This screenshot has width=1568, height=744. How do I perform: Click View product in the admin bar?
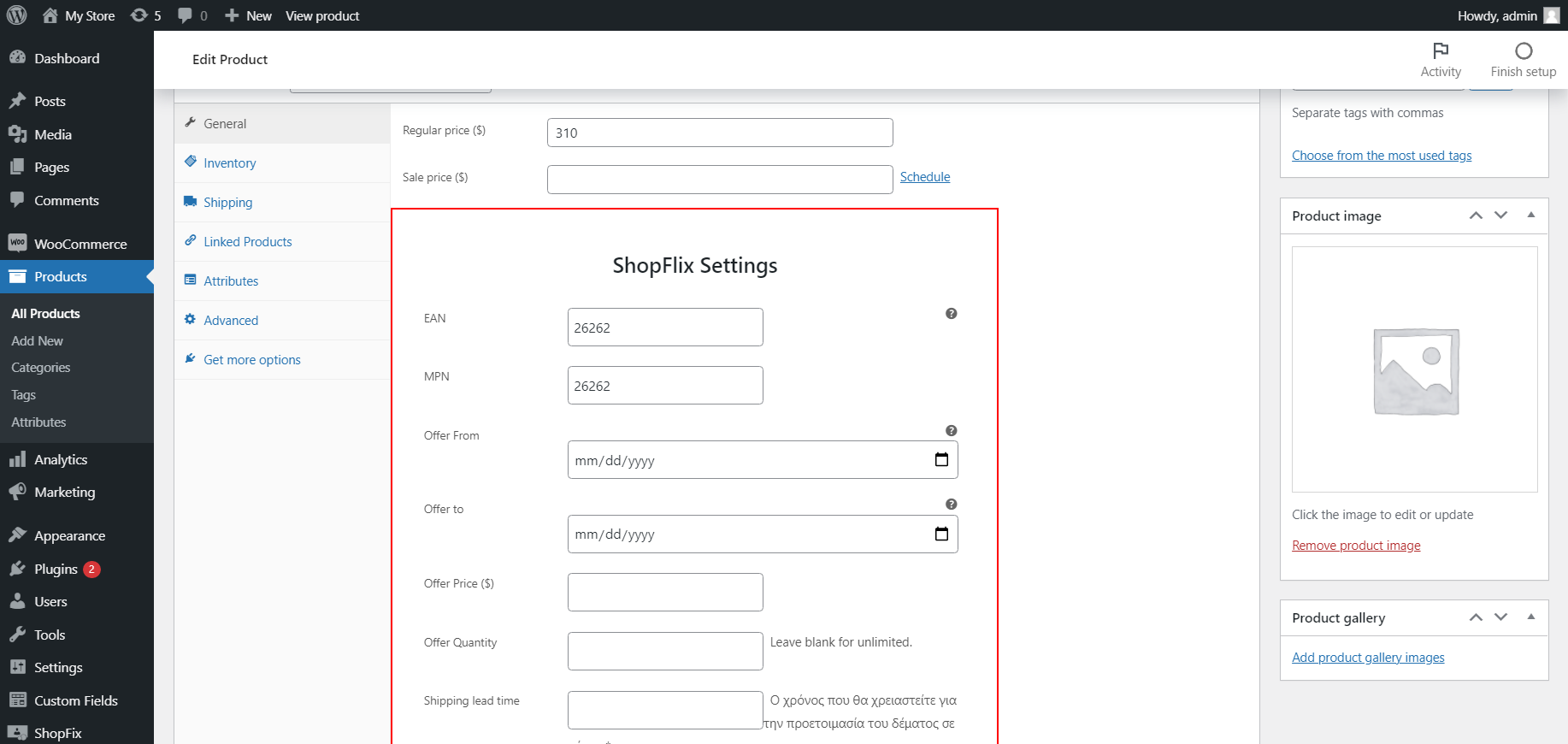tap(322, 15)
